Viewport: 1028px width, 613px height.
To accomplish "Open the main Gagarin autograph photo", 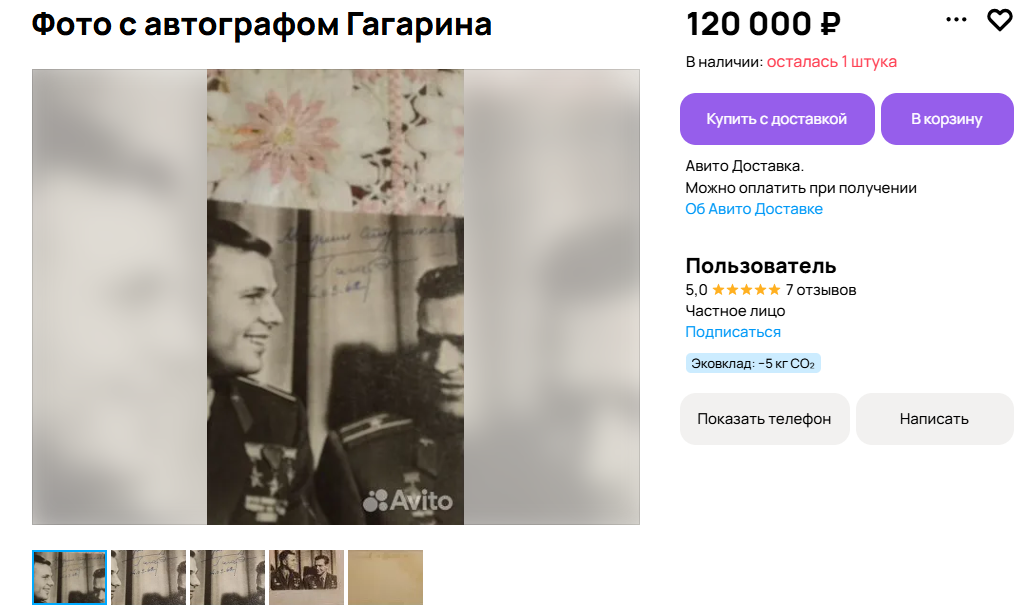I will click(335, 297).
